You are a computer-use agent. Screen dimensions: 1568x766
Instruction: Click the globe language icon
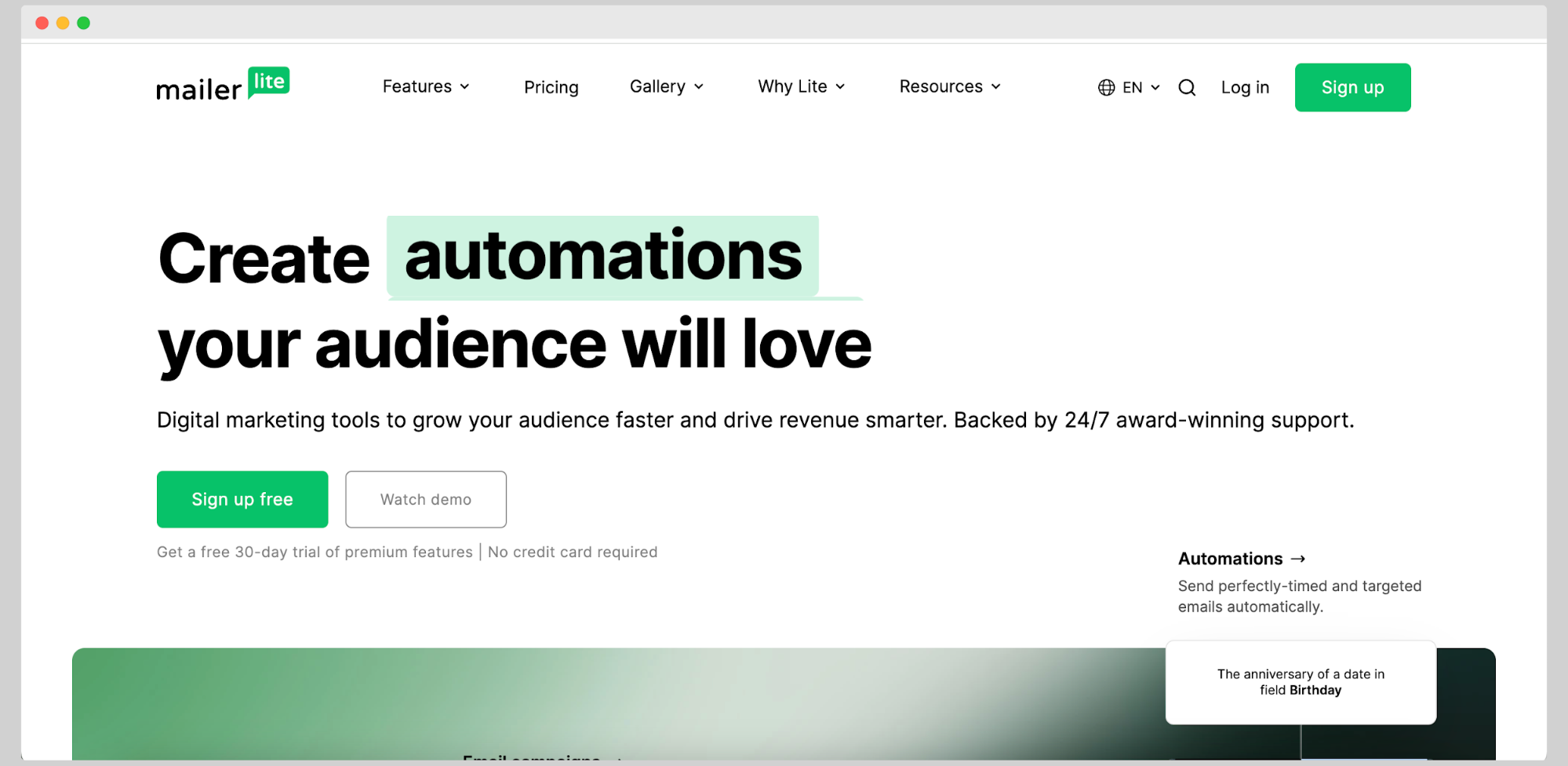point(1106,88)
